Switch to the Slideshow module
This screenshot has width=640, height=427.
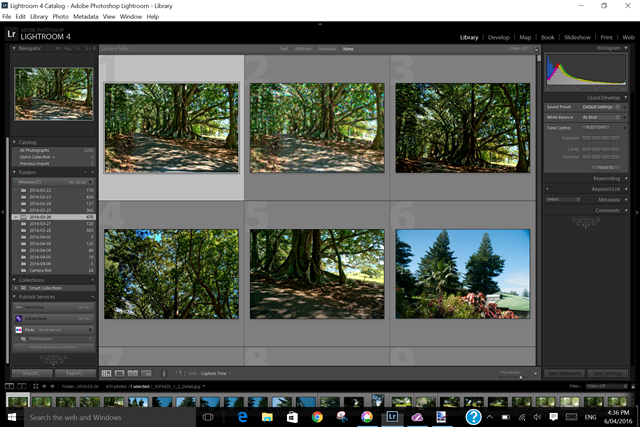pyautogui.click(x=577, y=37)
